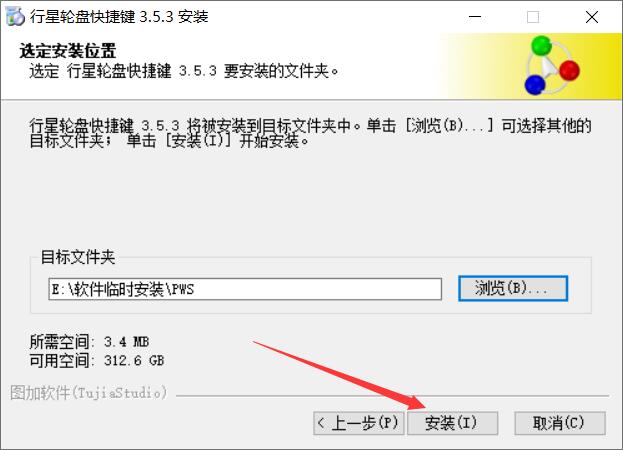Click the 可用空间 312.6 GB text

point(97,360)
